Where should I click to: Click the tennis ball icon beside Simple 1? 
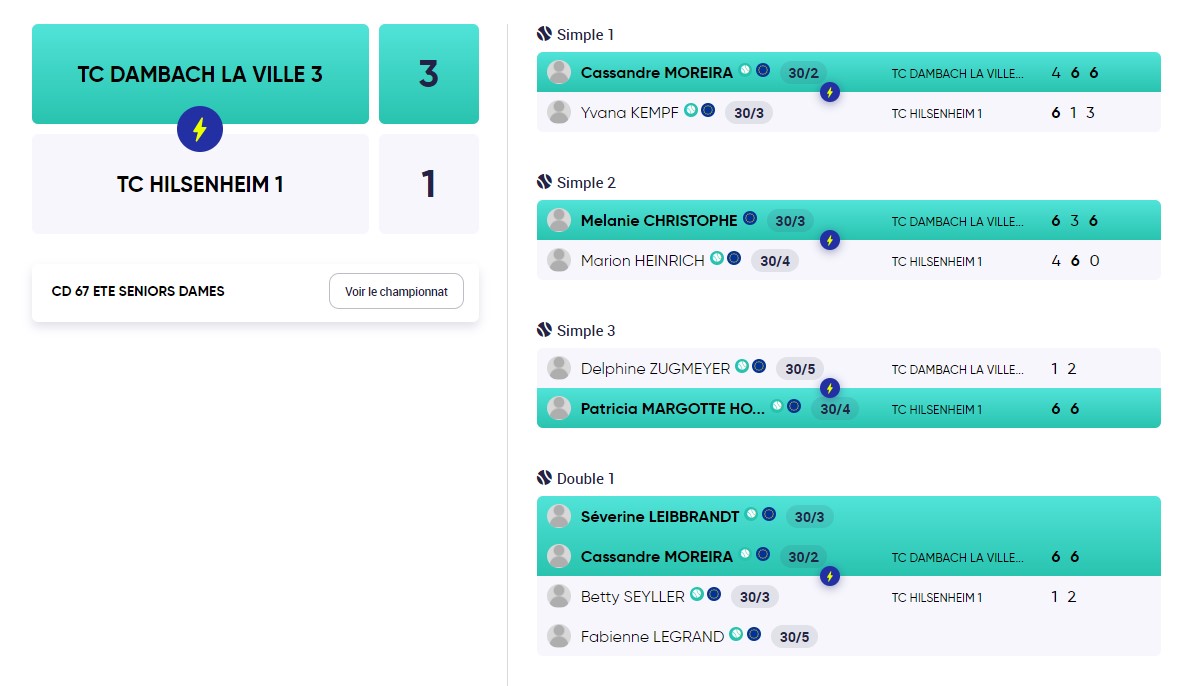click(x=544, y=33)
